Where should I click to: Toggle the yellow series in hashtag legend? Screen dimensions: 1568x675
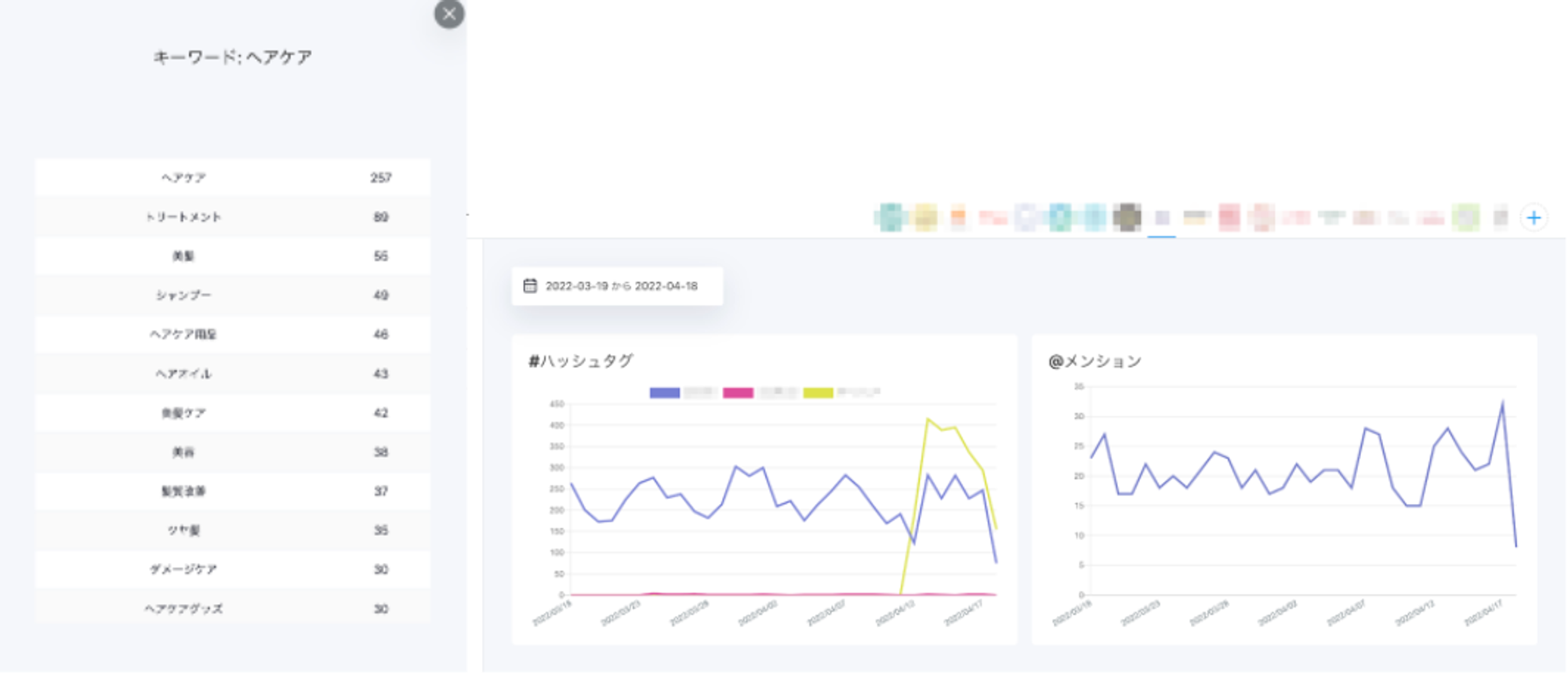818,393
